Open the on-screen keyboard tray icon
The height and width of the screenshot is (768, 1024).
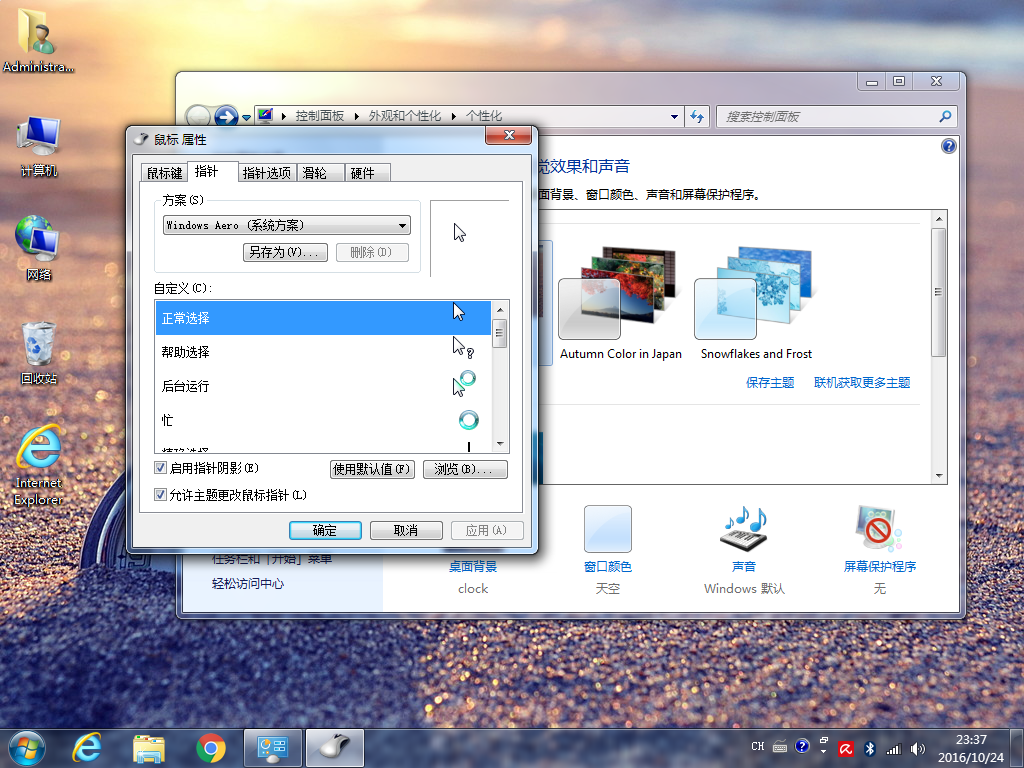tap(780, 746)
